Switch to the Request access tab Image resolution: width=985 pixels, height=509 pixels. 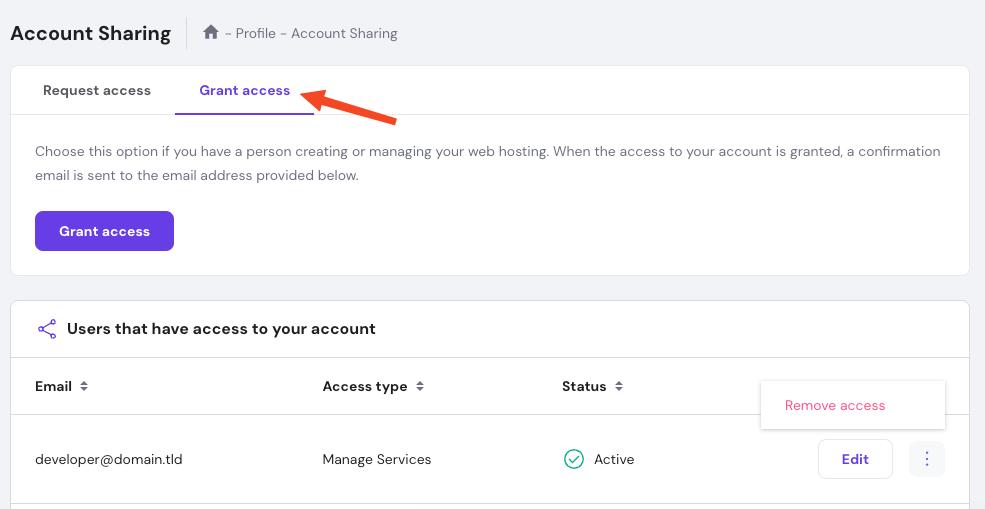point(97,91)
